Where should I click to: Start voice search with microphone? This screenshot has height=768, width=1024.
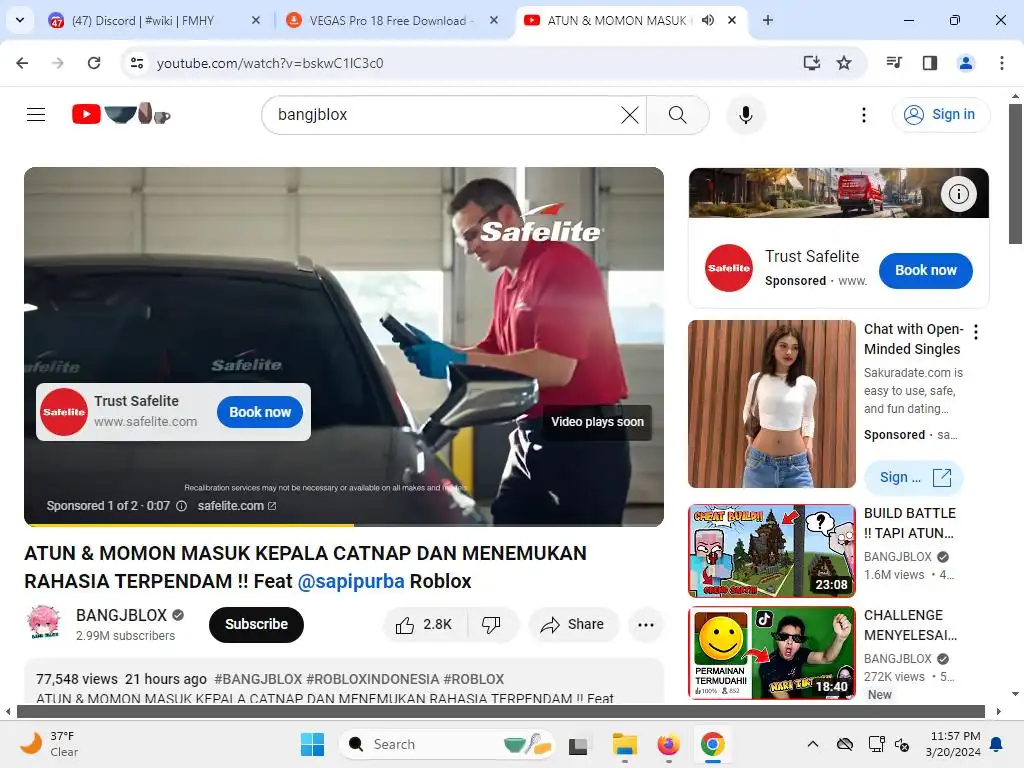coord(745,115)
